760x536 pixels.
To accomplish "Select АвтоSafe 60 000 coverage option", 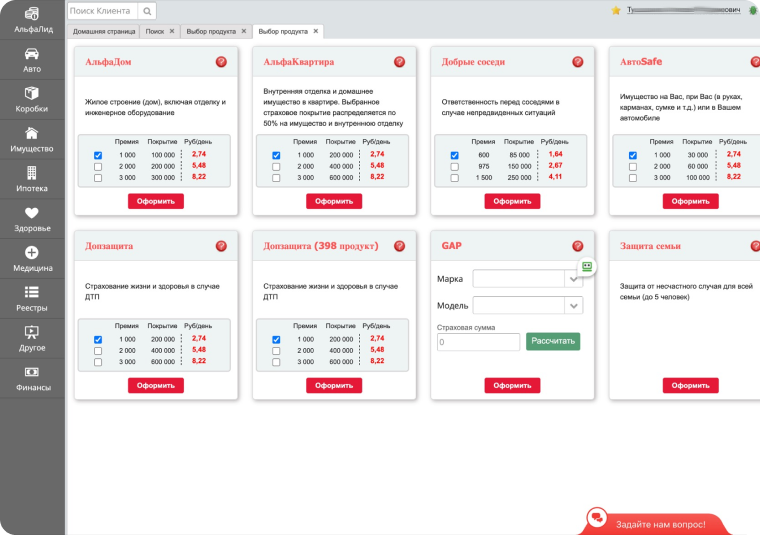I will pos(633,167).
